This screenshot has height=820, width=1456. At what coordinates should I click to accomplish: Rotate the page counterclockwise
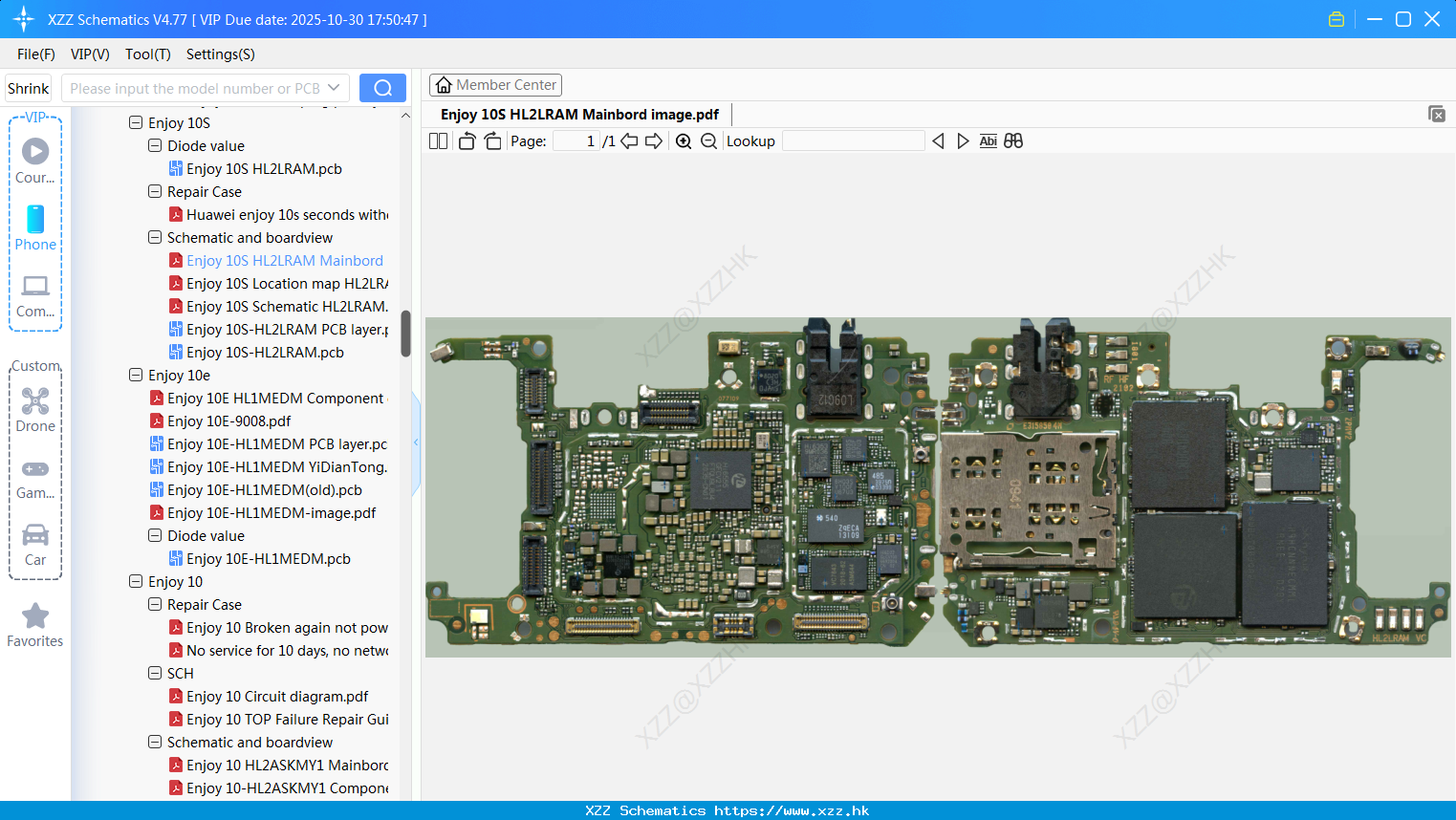click(467, 140)
